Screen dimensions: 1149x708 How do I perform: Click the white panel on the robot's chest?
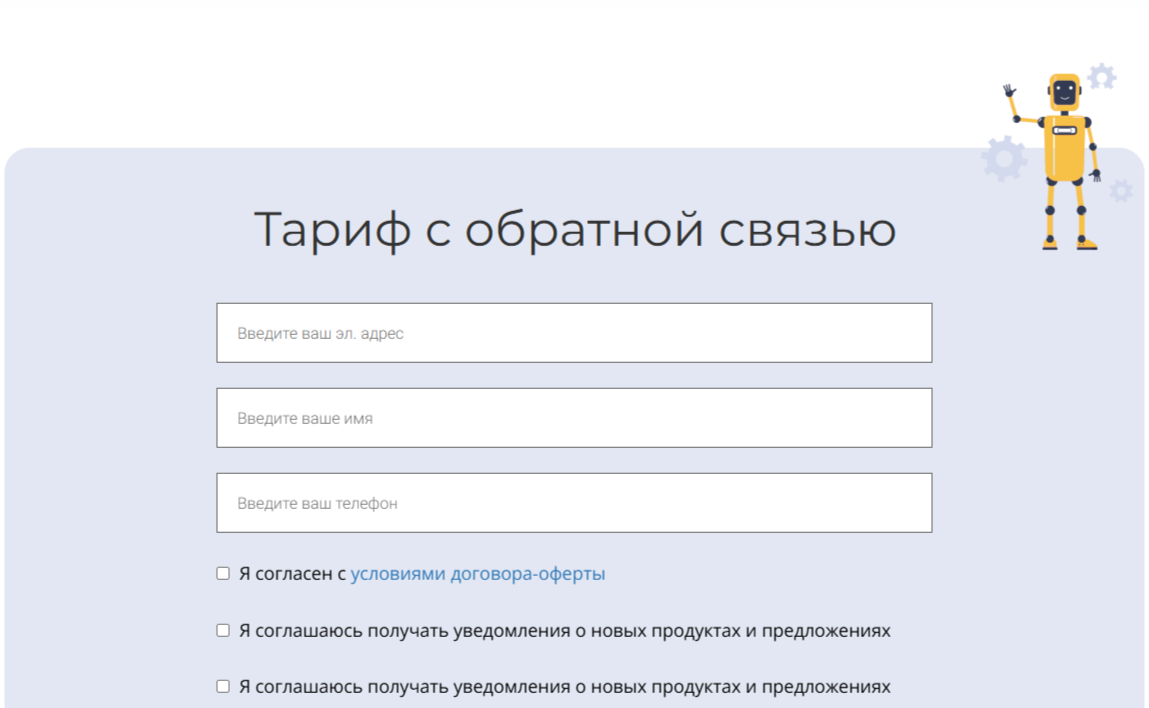(1064, 129)
